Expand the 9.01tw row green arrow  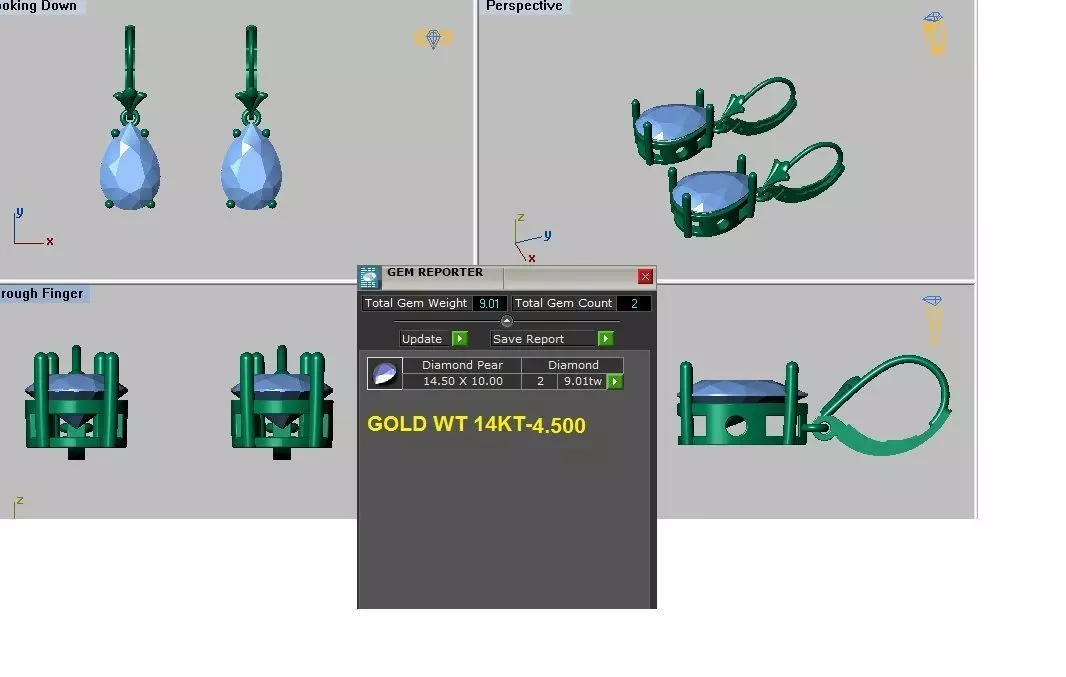tap(615, 381)
